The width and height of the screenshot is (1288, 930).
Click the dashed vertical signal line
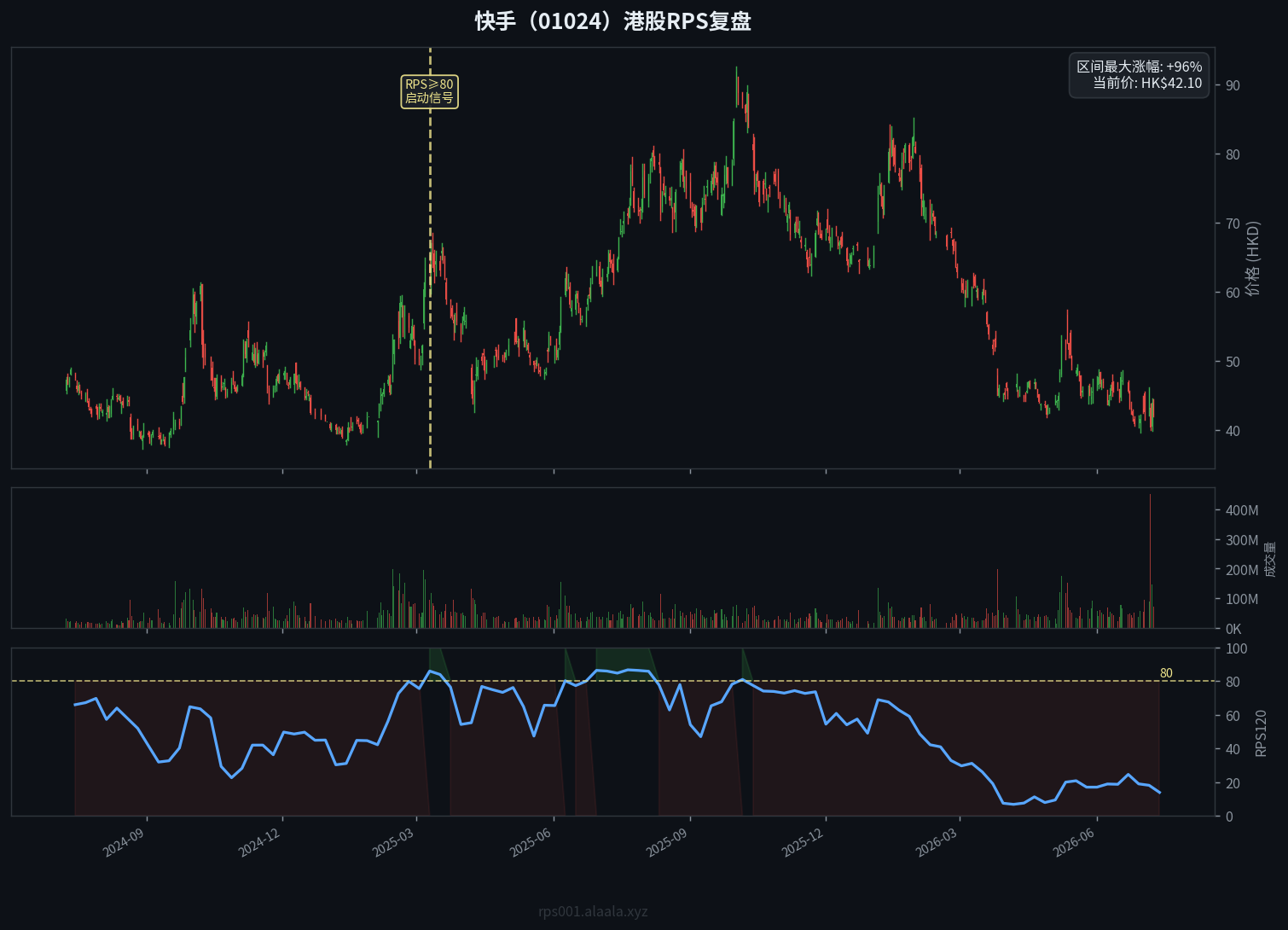[x=430, y=259]
